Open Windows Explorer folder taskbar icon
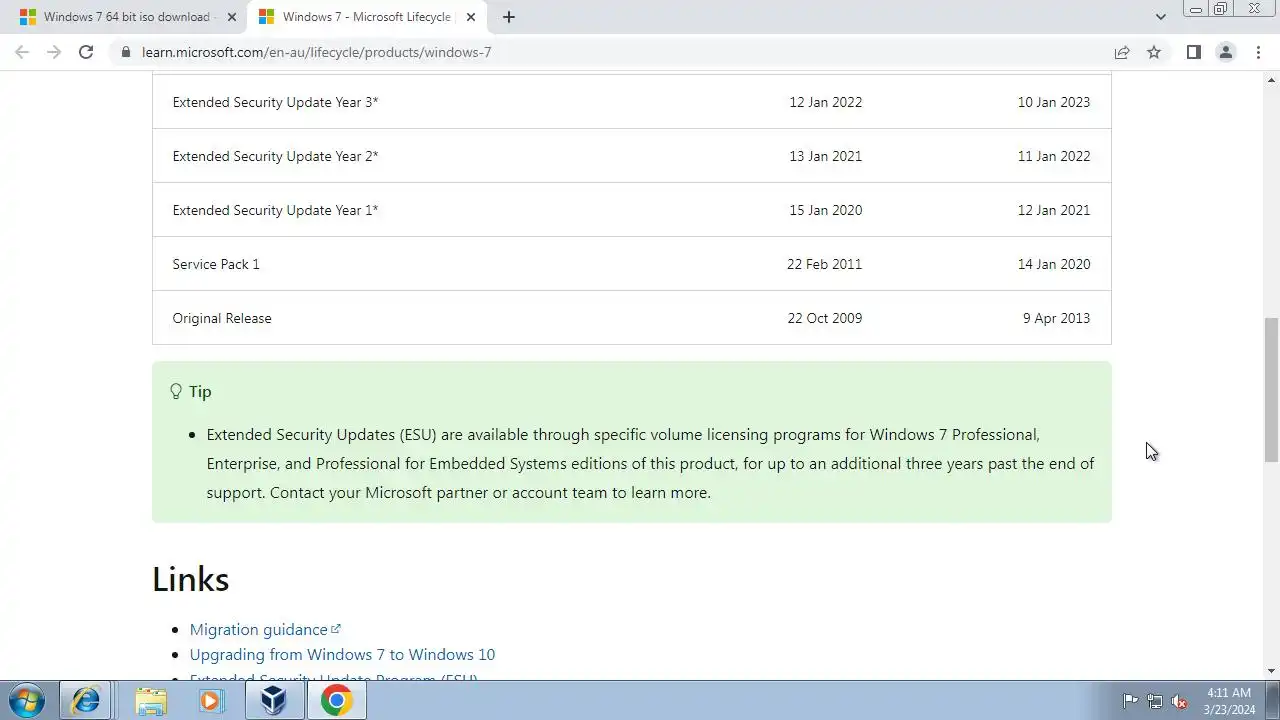 151,701
